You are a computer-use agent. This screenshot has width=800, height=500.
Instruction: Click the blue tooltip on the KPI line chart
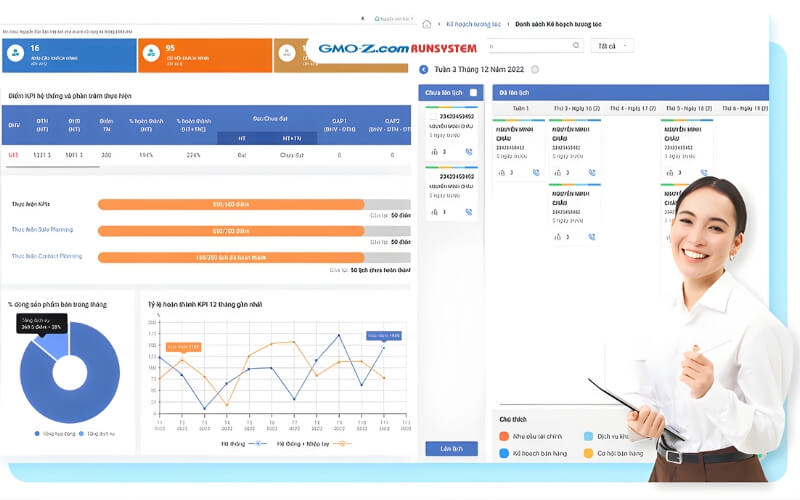coord(384,336)
